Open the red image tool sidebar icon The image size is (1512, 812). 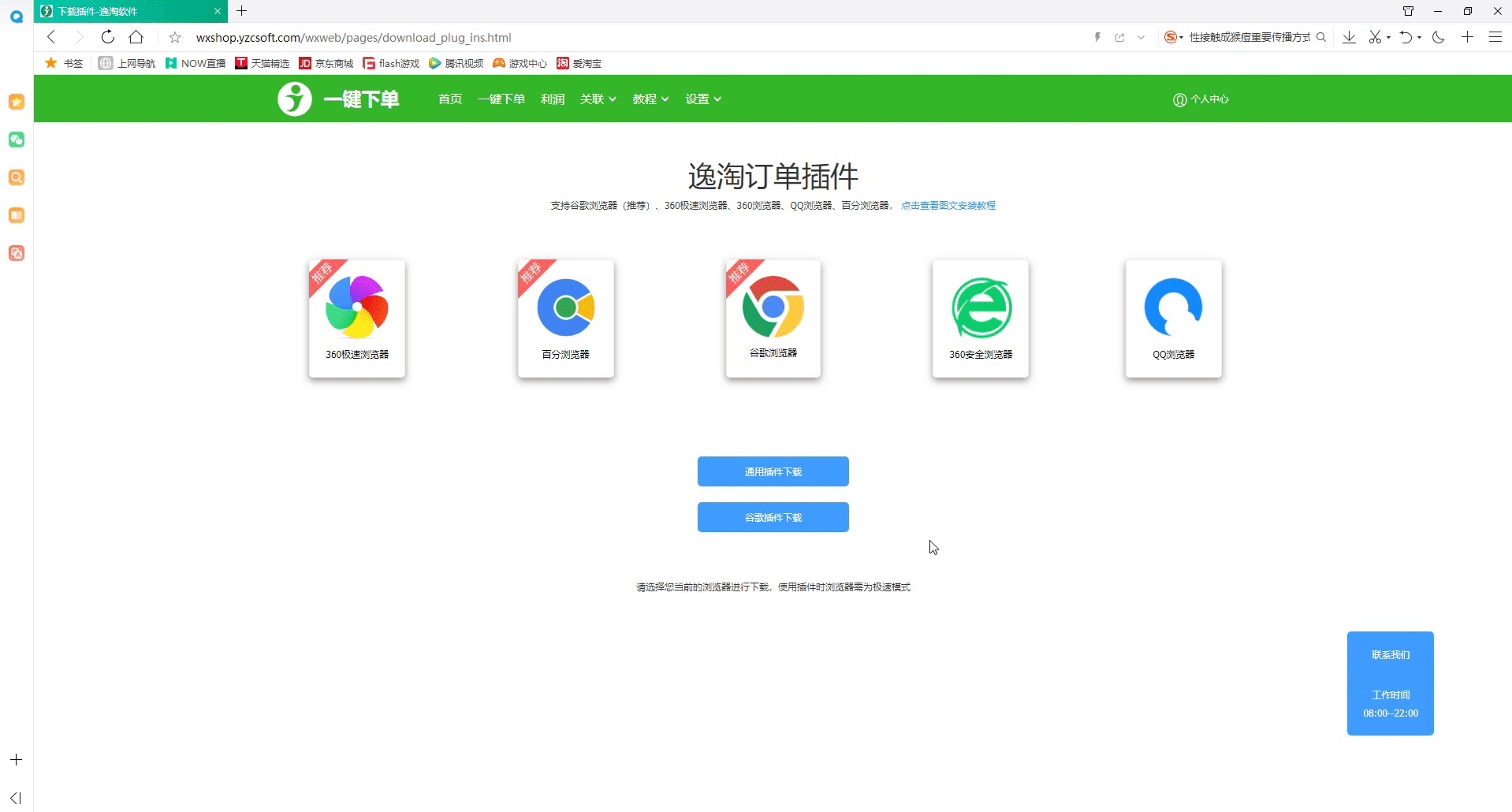[17, 253]
